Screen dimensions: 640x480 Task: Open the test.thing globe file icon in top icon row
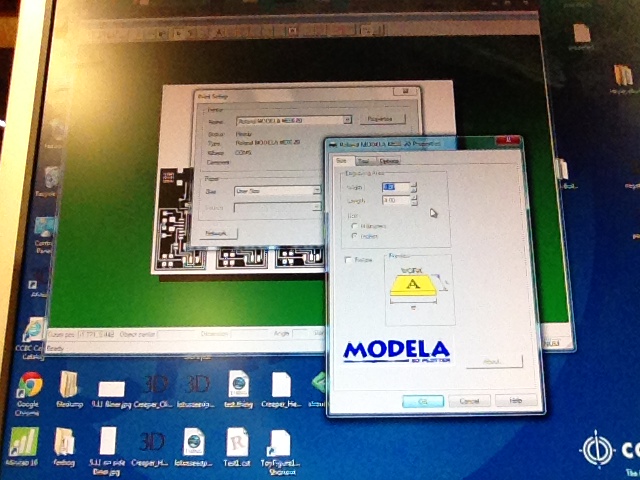point(239,384)
